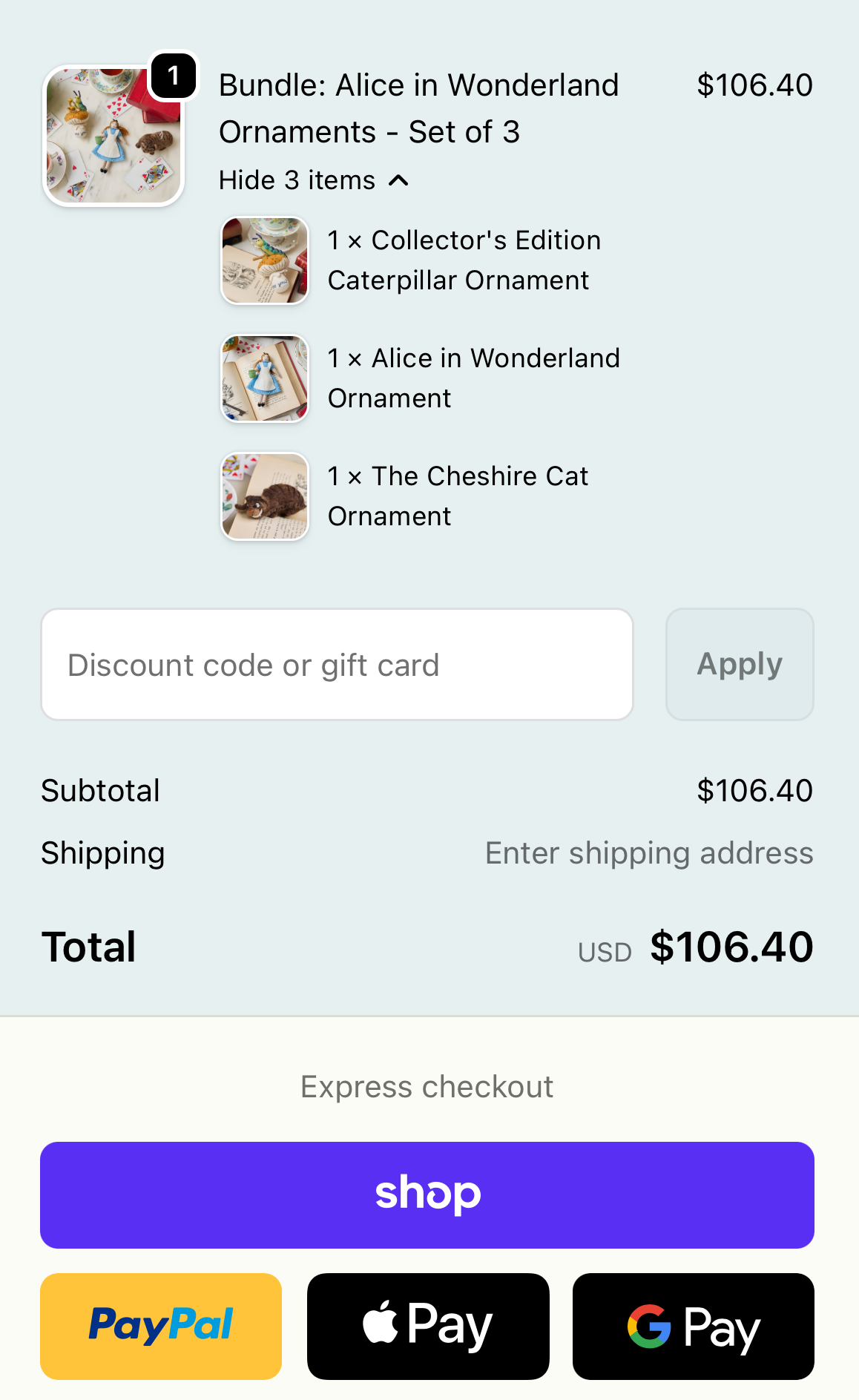This screenshot has width=859, height=1400.
Task: Select the Apple Pay checkout icon
Action: coord(427,1326)
